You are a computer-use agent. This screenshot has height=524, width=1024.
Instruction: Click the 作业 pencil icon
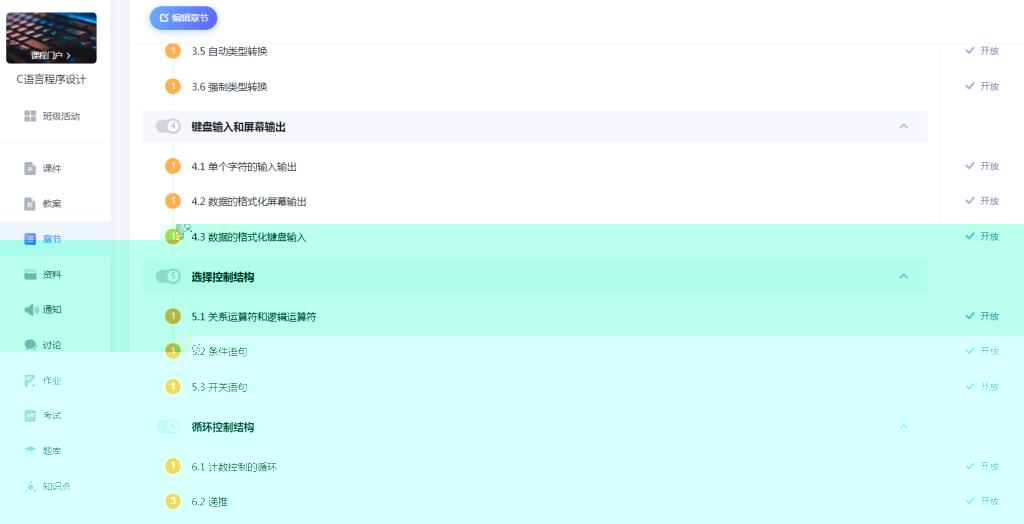30,380
